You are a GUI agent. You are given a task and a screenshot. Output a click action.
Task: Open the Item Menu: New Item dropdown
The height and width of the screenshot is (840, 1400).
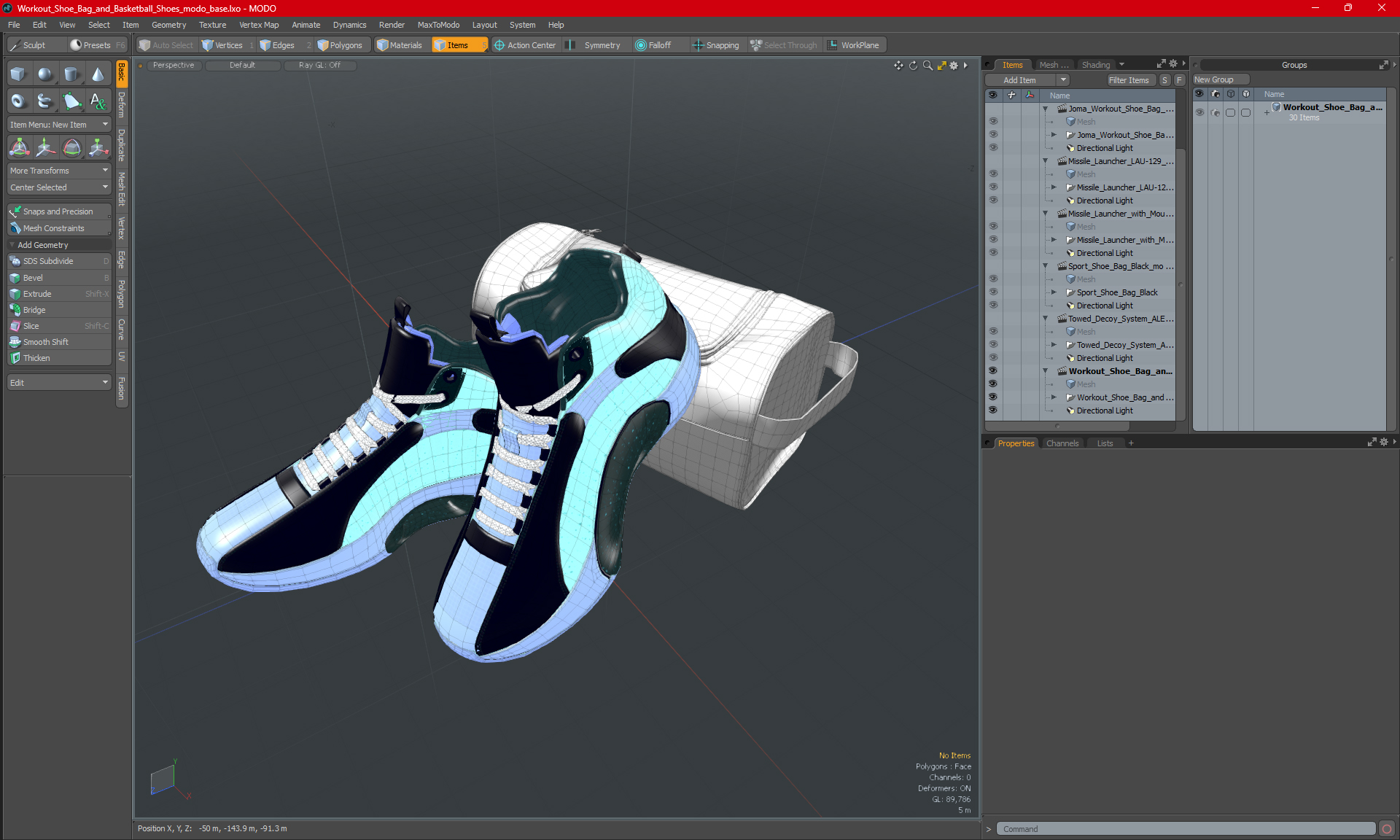tap(58, 125)
